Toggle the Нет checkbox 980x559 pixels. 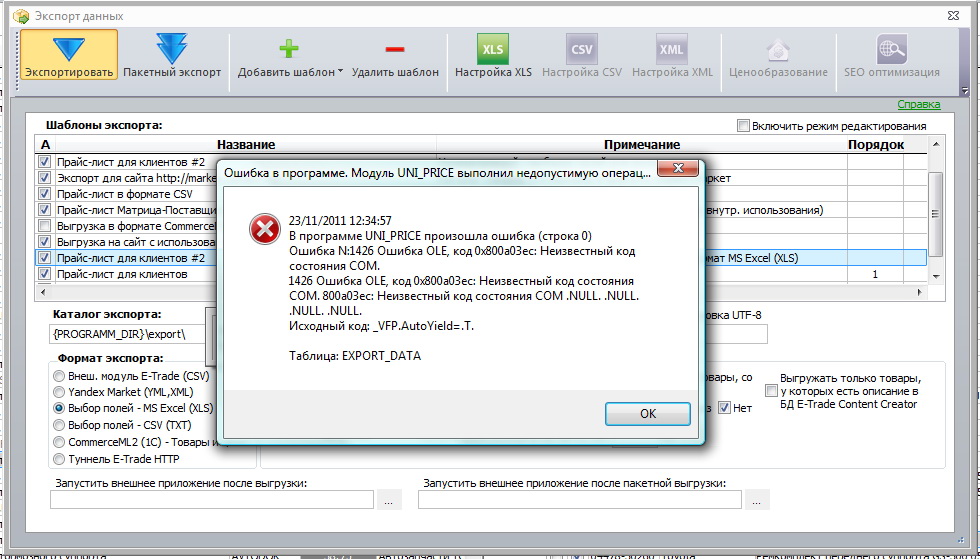tap(724, 408)
